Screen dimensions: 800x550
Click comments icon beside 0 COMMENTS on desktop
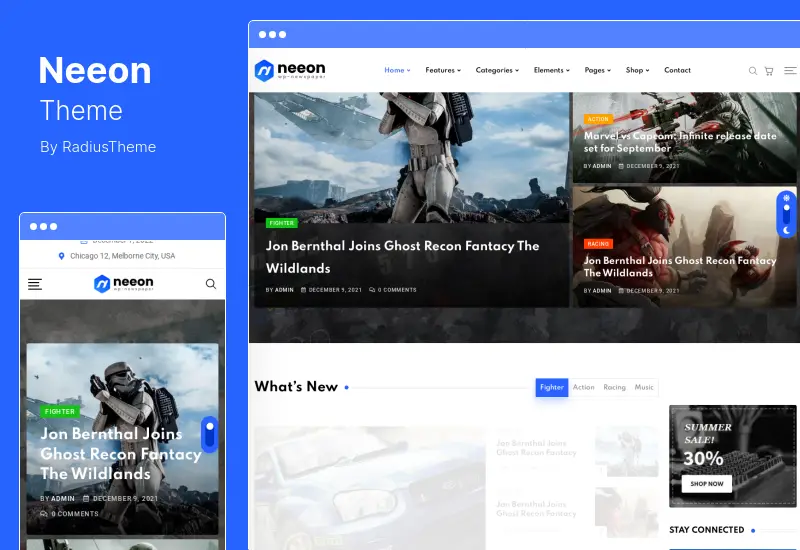(372, 290)
